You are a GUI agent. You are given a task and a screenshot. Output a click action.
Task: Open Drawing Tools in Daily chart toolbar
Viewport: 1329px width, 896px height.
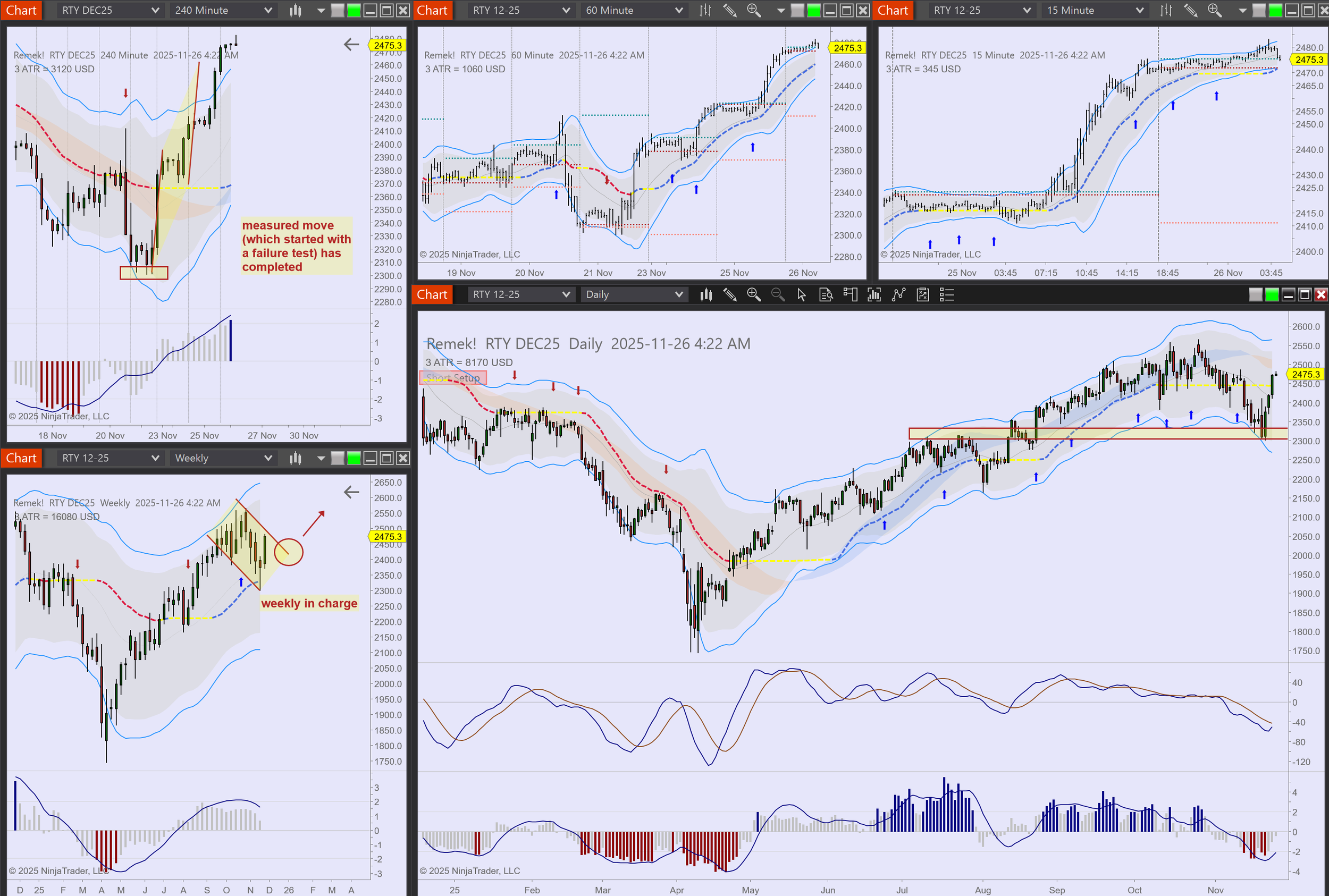(729, 295)
